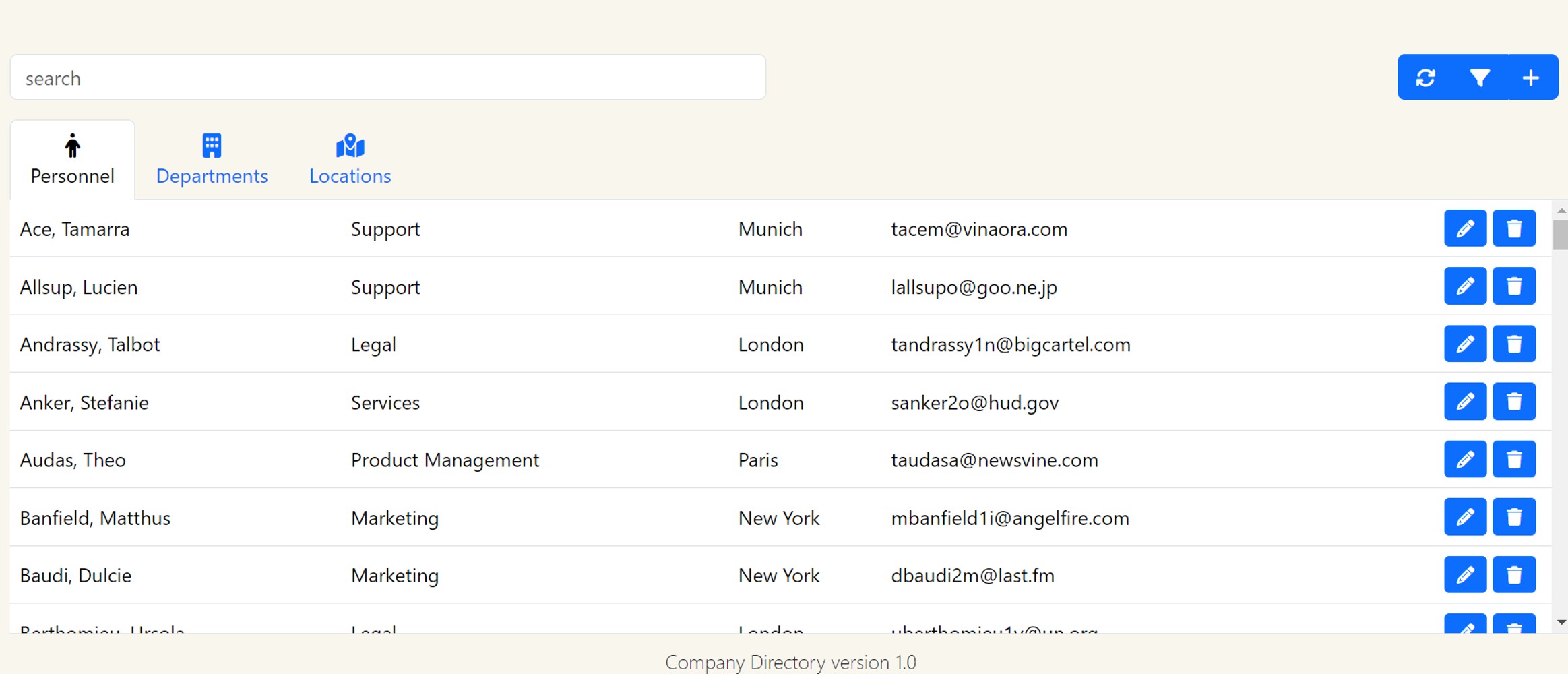The height and width of the screenshot is (674, 1568).
Task: Remove Audas, Theo via trash icon
Action: 1514,460
